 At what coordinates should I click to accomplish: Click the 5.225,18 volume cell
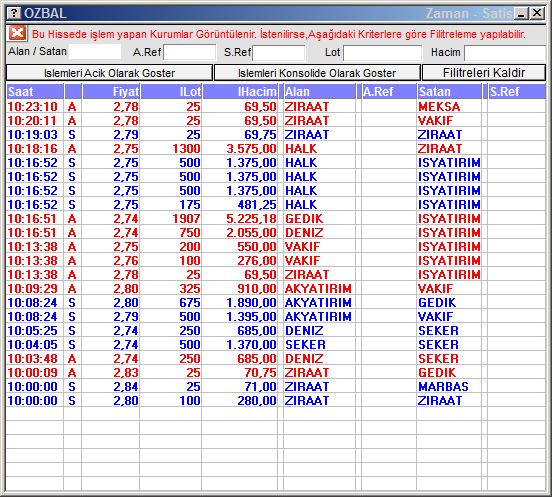point(251,219)
